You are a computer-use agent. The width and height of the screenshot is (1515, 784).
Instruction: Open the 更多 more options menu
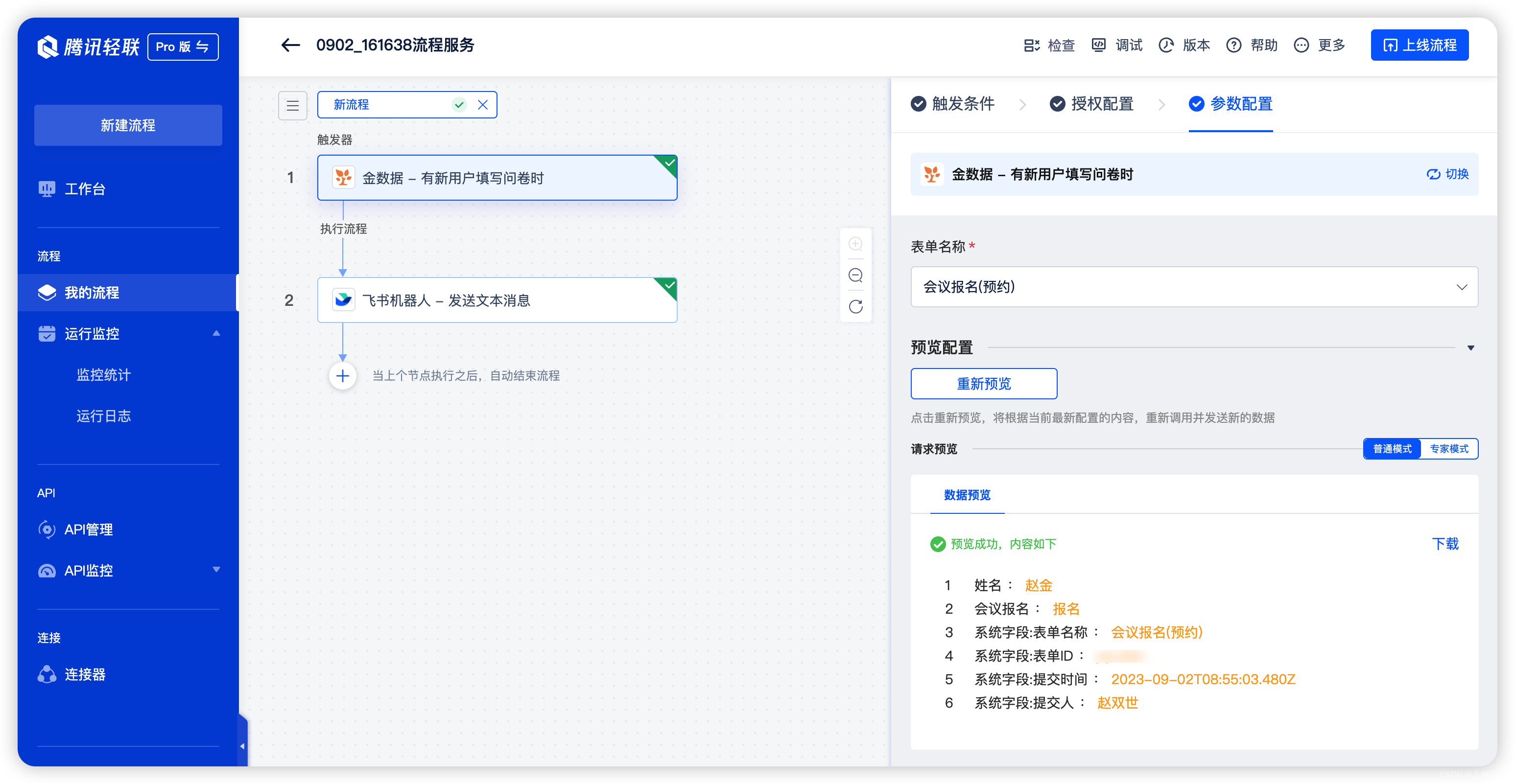pos(1319,45)
